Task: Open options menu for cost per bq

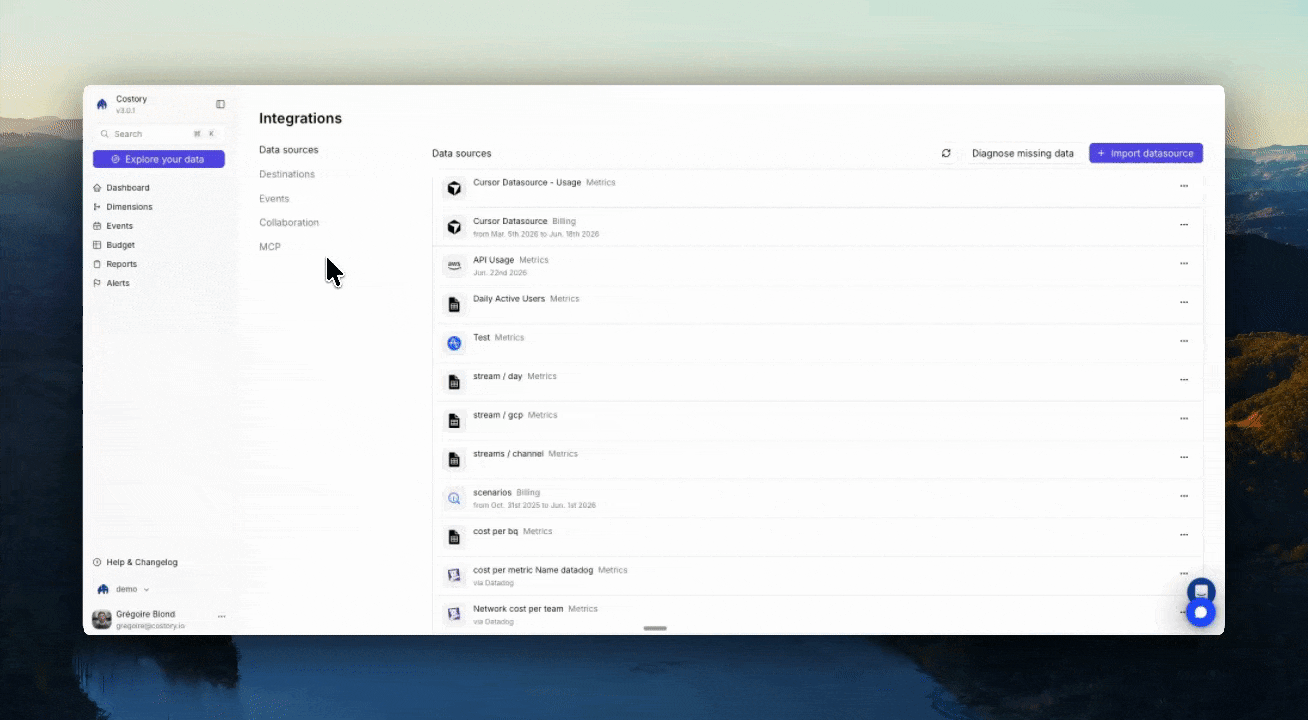Action: pos(1184,535)
